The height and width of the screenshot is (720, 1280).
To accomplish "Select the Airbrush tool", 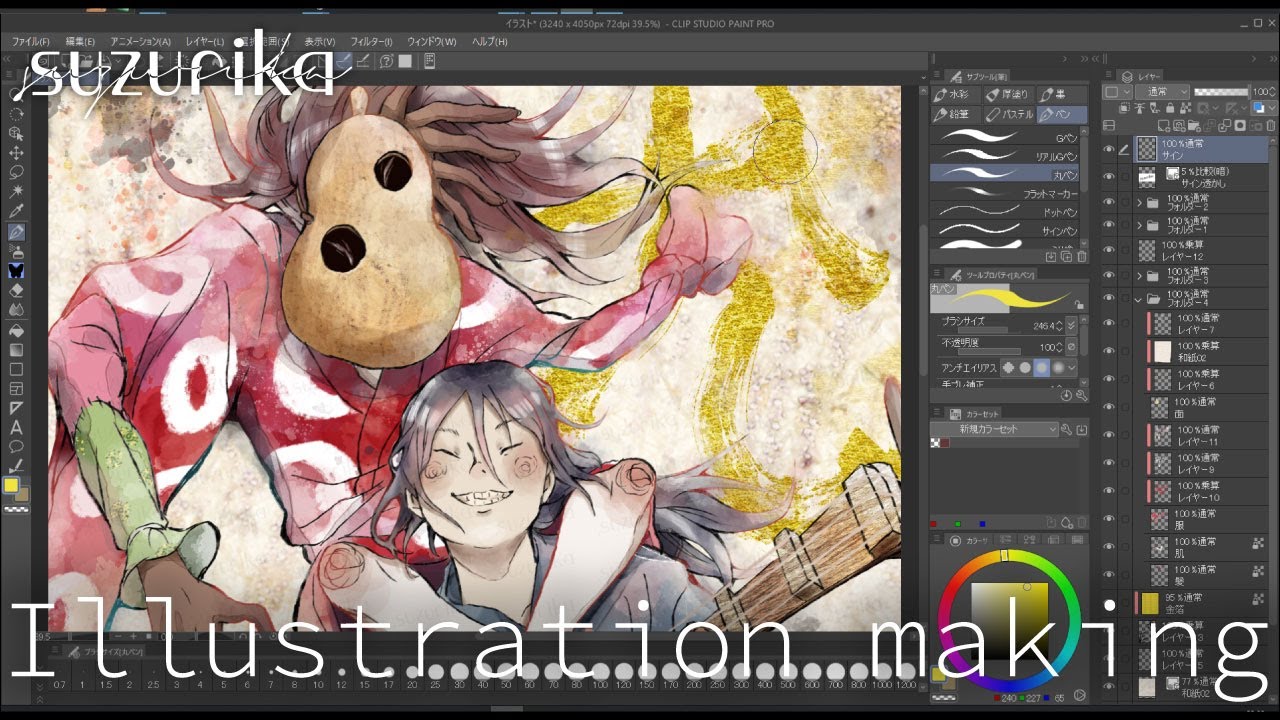I will [x=16, y=251].
